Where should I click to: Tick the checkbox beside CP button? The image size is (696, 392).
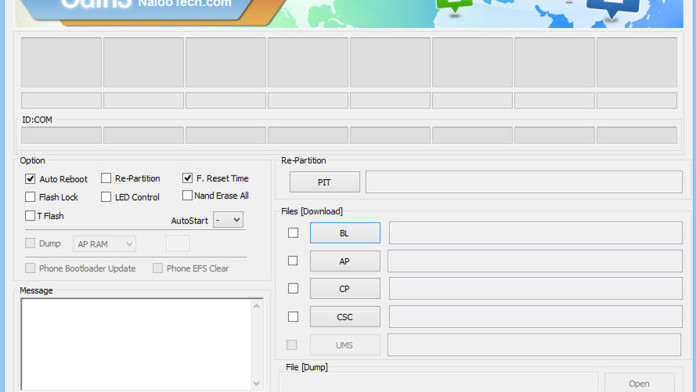coord(293,289)
